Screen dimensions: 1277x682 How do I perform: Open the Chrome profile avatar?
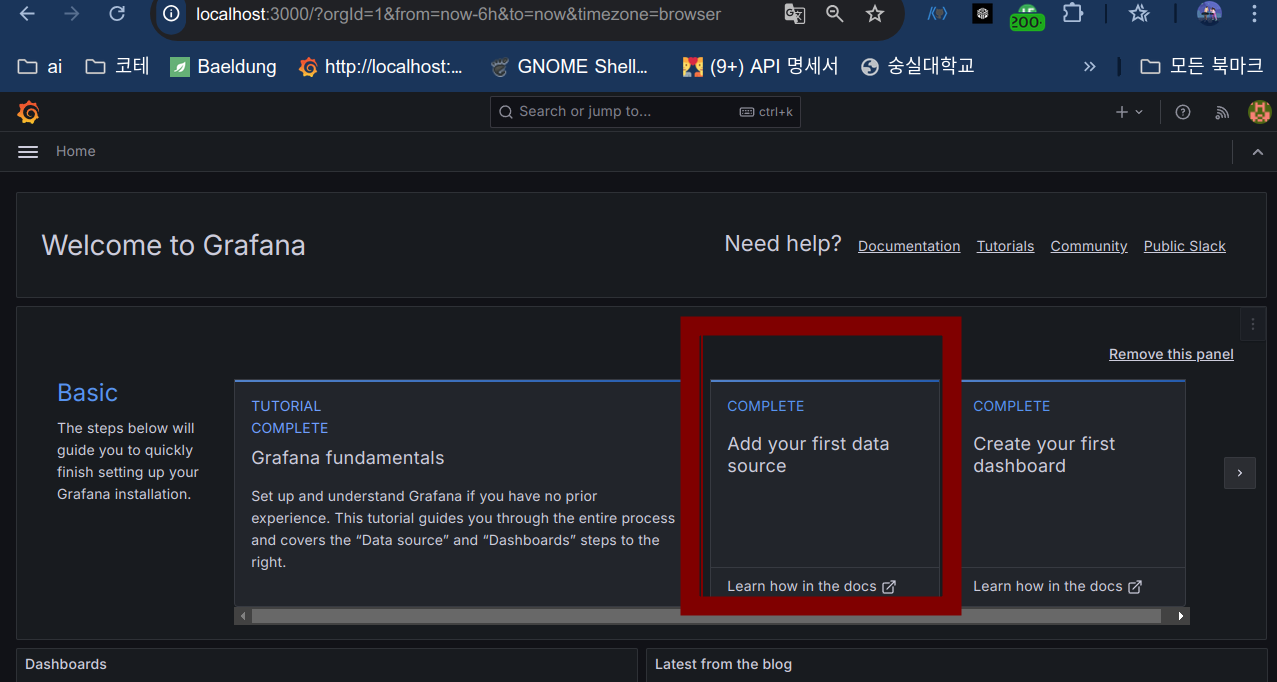1209,14
